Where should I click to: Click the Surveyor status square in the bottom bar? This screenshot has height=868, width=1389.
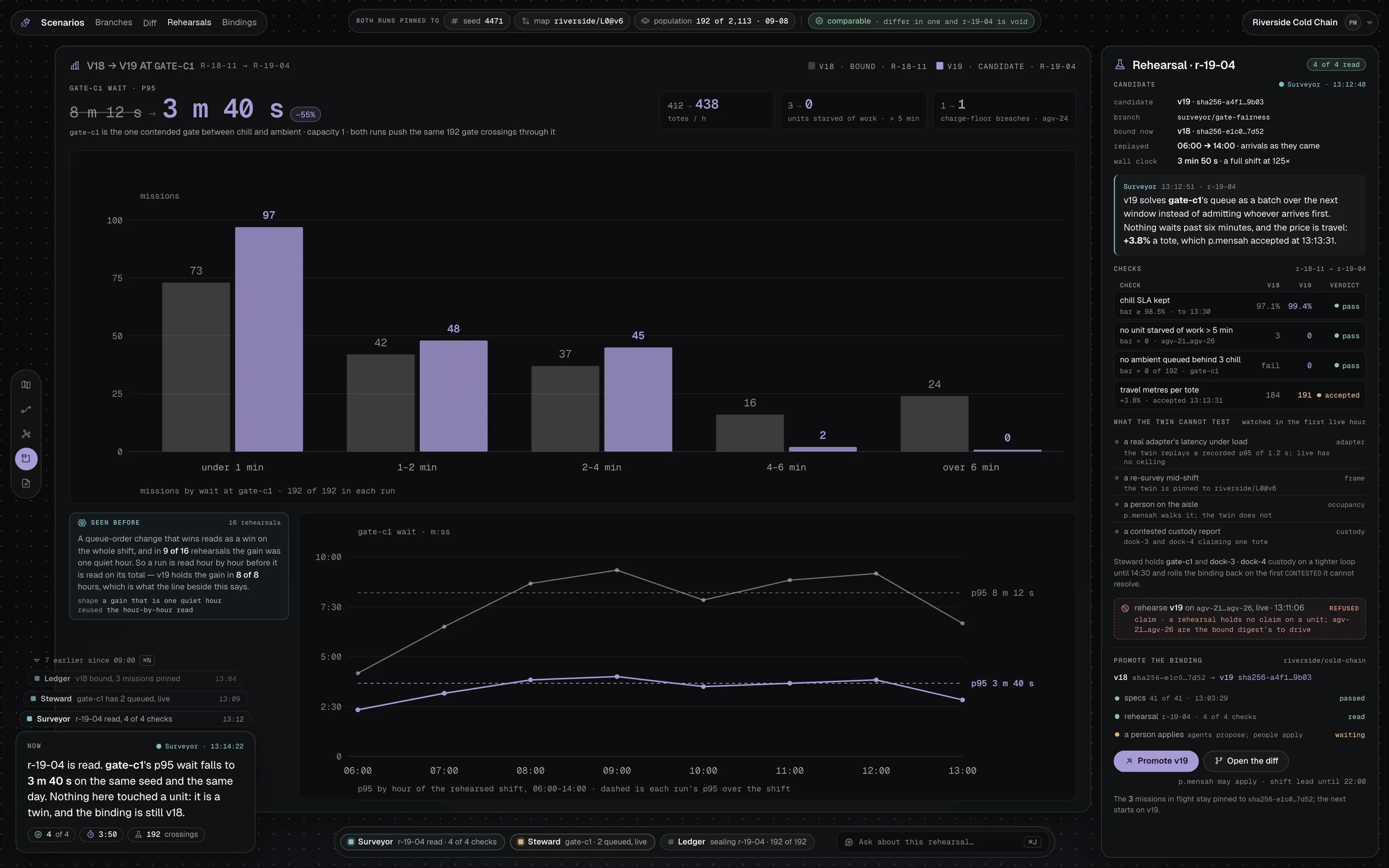pyautogui.click(x=351, y=842)
